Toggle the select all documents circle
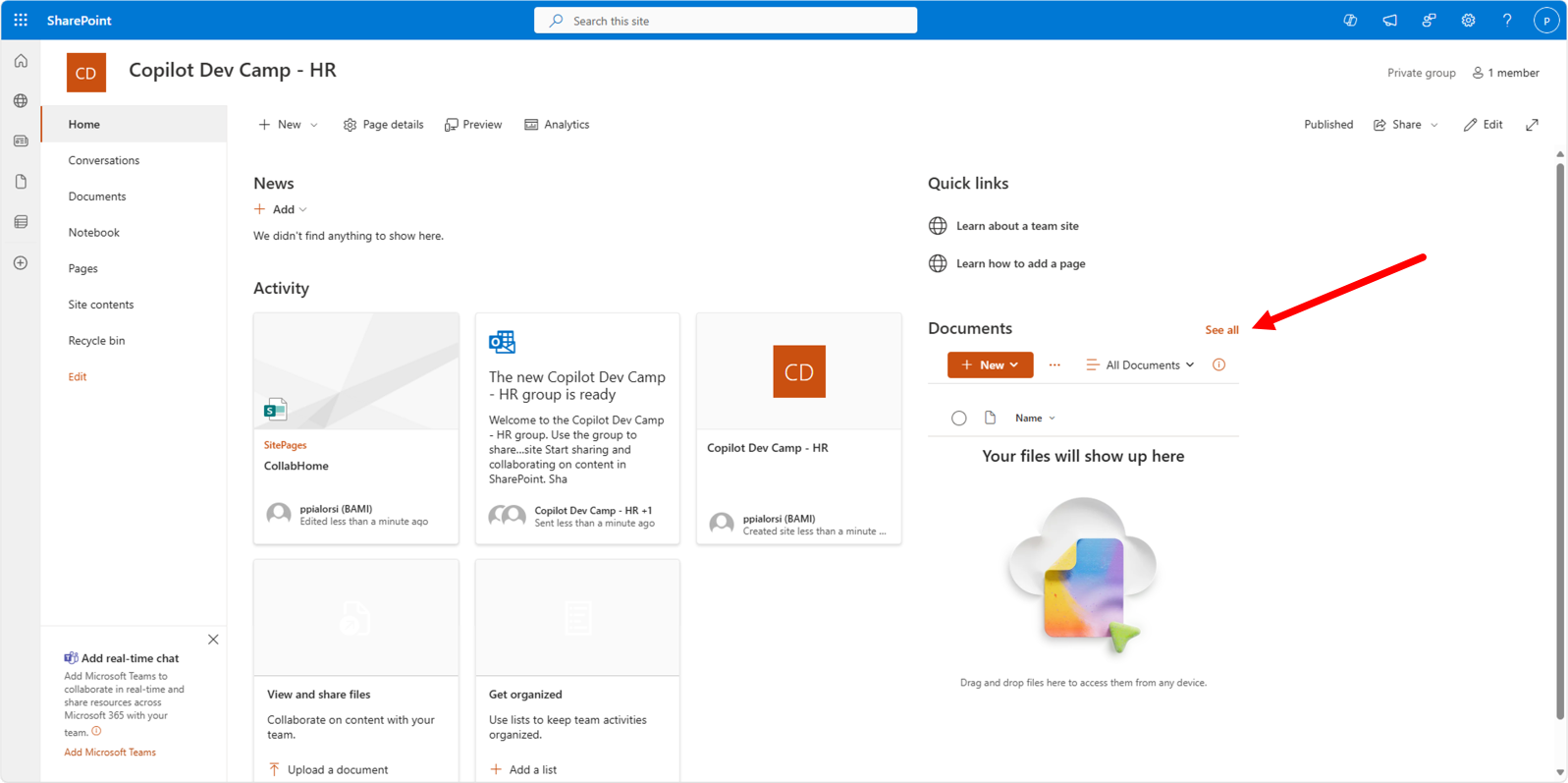Image resolution: width=1568 pixels, height=783 pixels. click(x=959, y=419)
